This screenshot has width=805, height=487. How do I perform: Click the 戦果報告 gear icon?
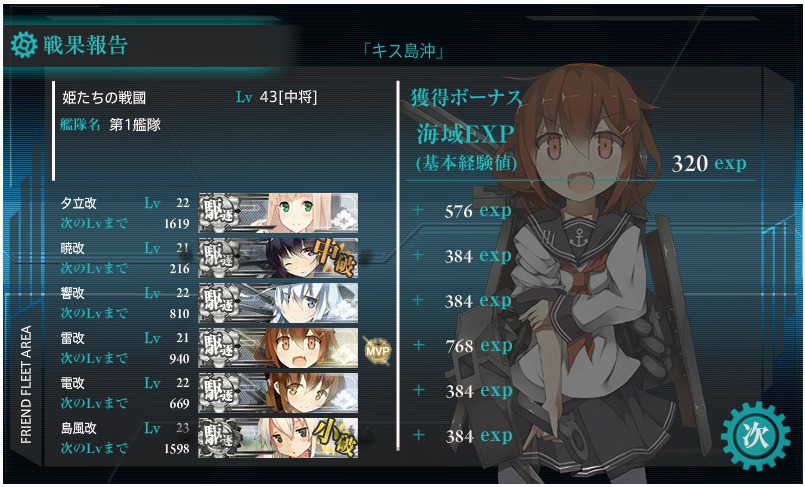(x=24, y=45)
